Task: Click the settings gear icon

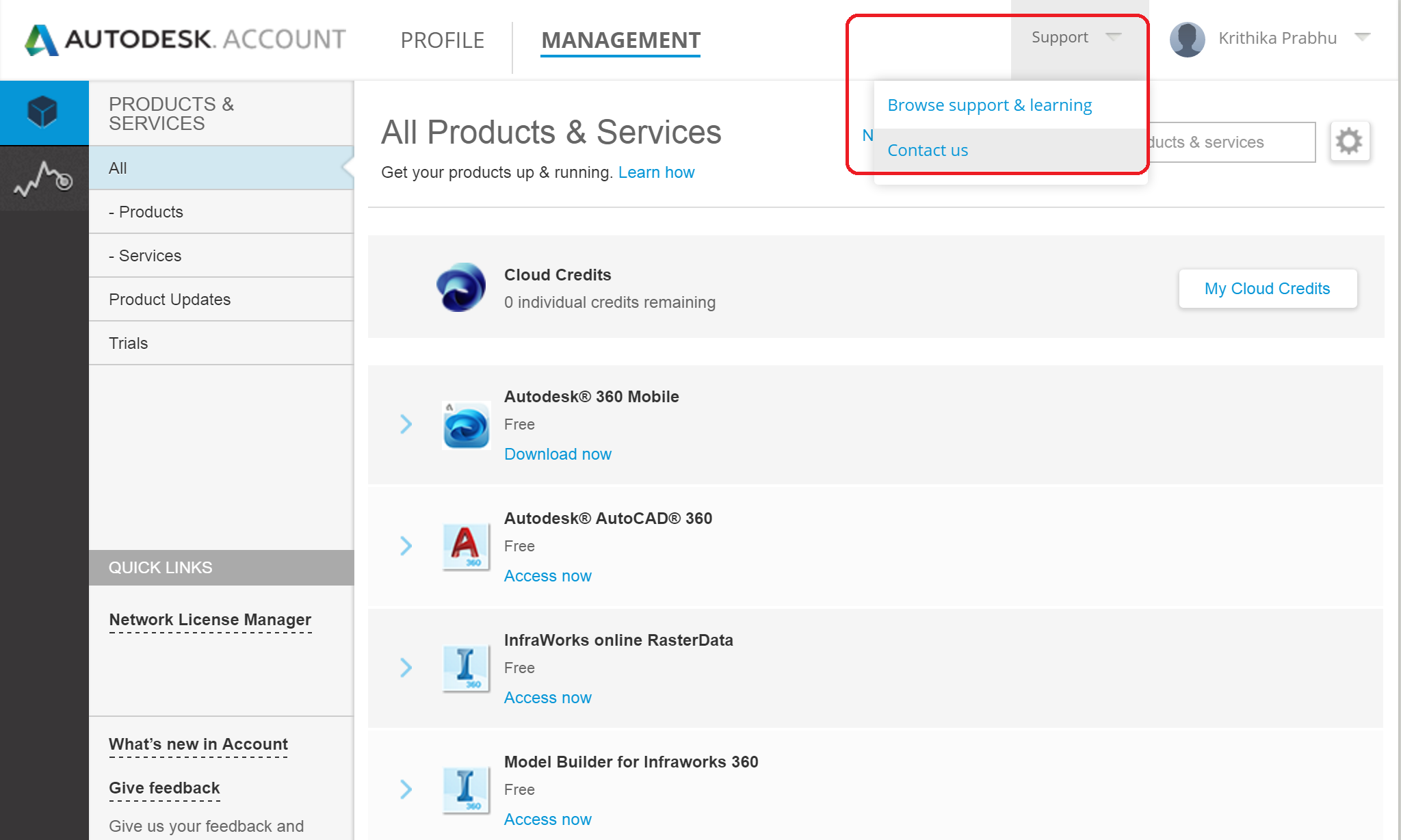Action: pyautogui.click(x=1349, y=142)
